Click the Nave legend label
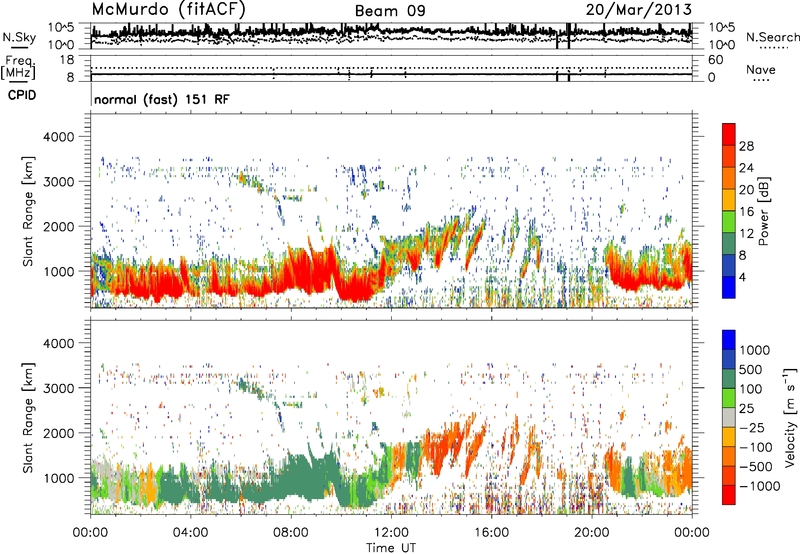The height and width of the screenshot is (554, 800). [761, 69]
